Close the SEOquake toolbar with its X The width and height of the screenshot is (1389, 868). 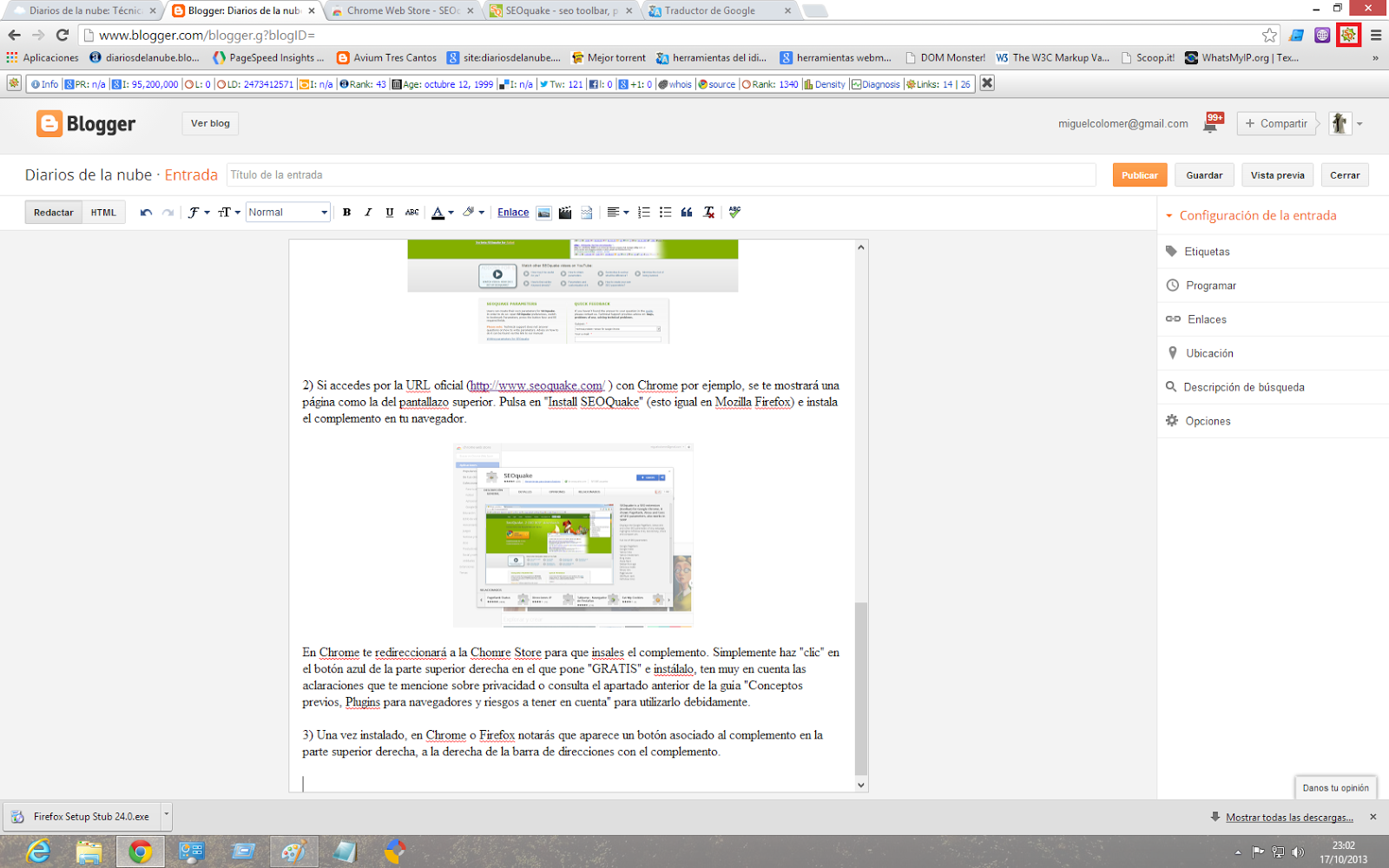[987, 83]
